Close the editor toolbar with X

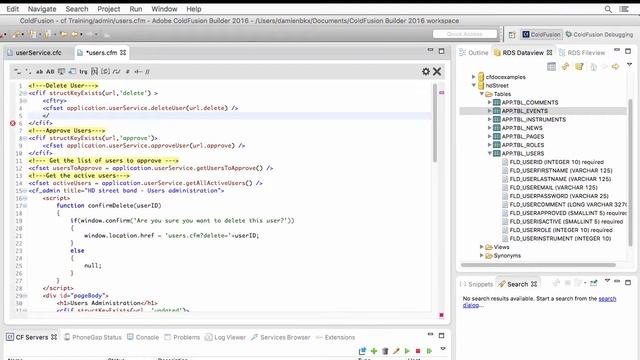[x=437, y=71]
